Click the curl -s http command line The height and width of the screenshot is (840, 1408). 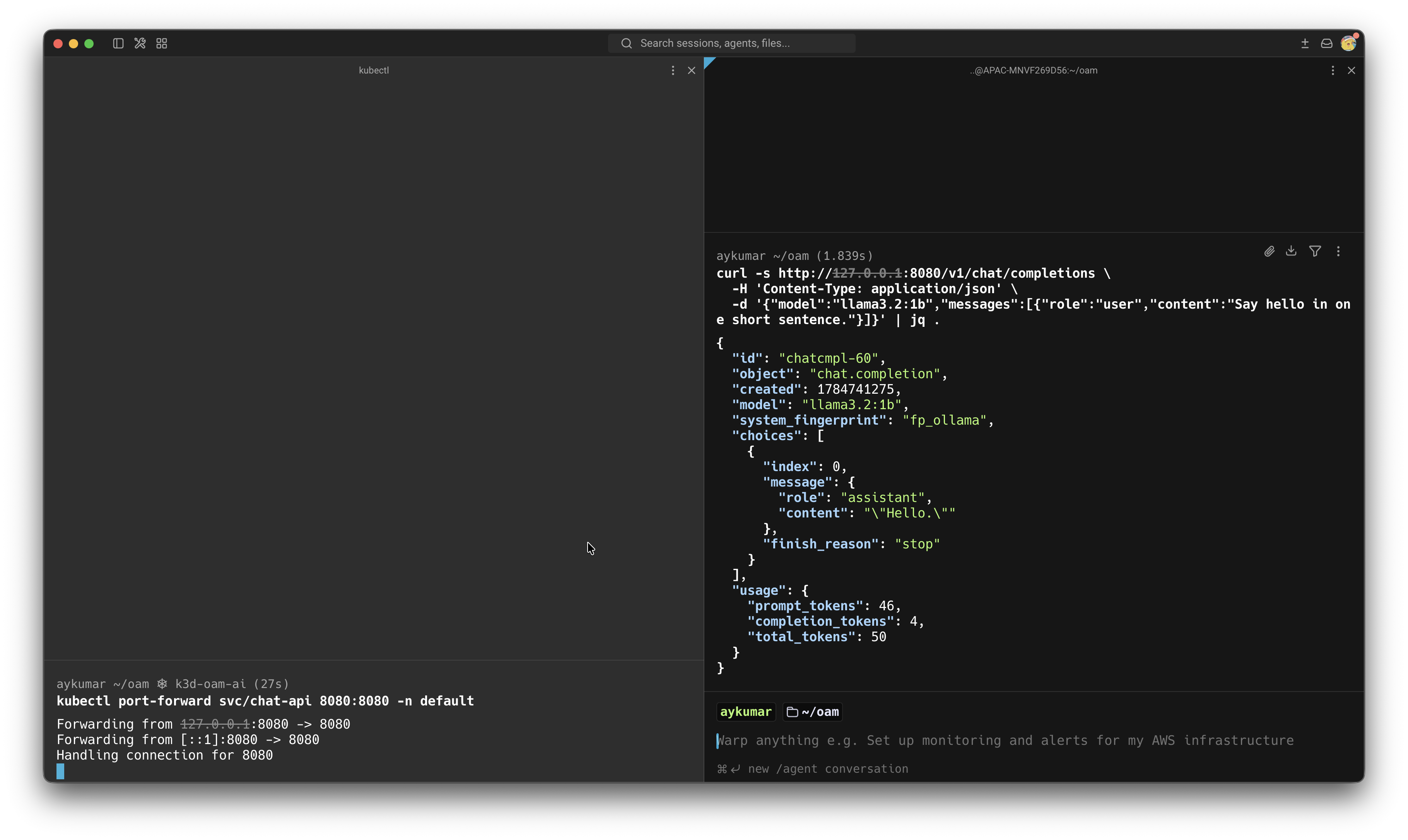(x=913, y=273)
